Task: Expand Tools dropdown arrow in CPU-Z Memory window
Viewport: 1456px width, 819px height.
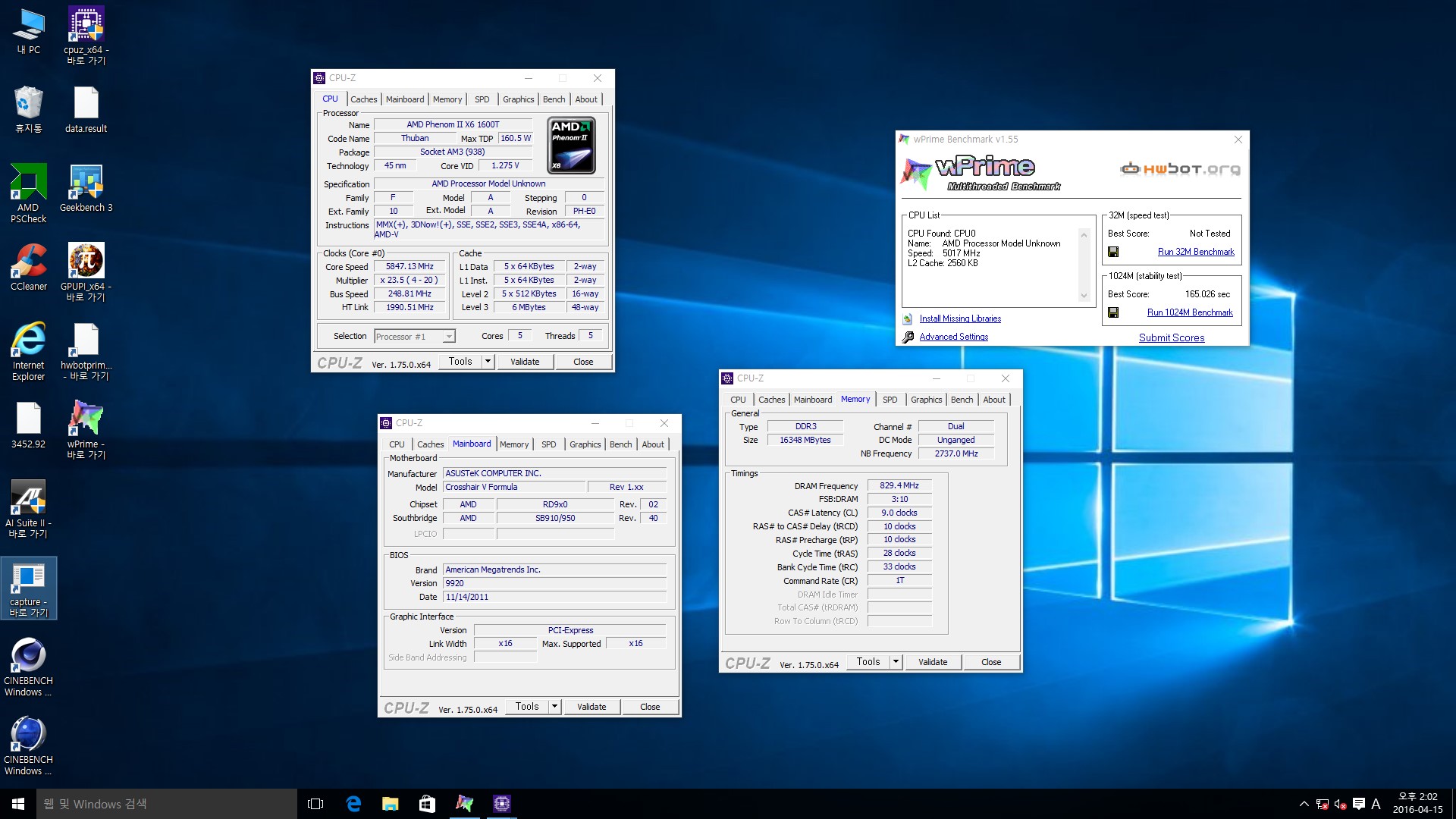Action: tap(896, 662)
